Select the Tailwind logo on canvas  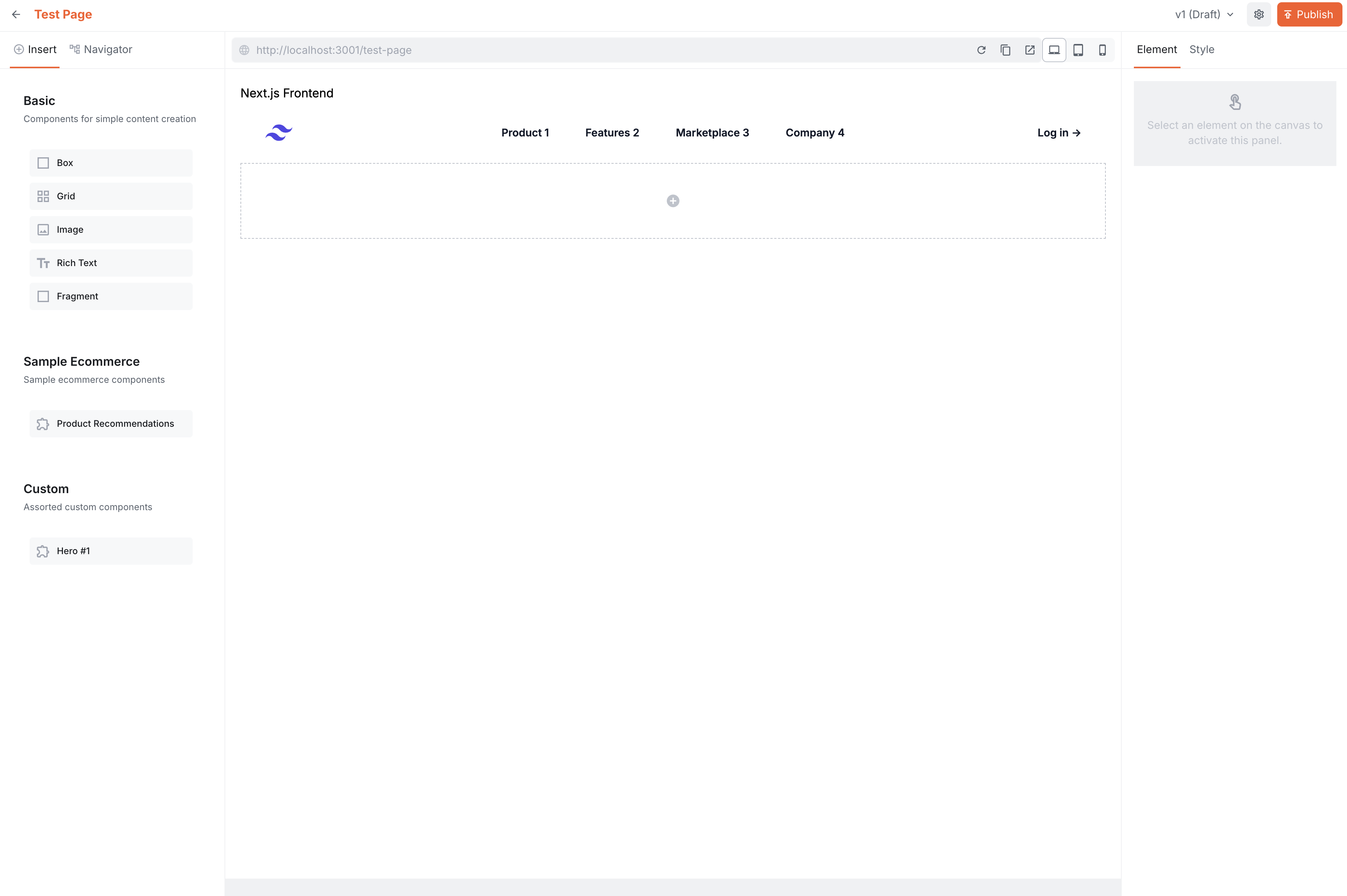click(x=278, y=132)
